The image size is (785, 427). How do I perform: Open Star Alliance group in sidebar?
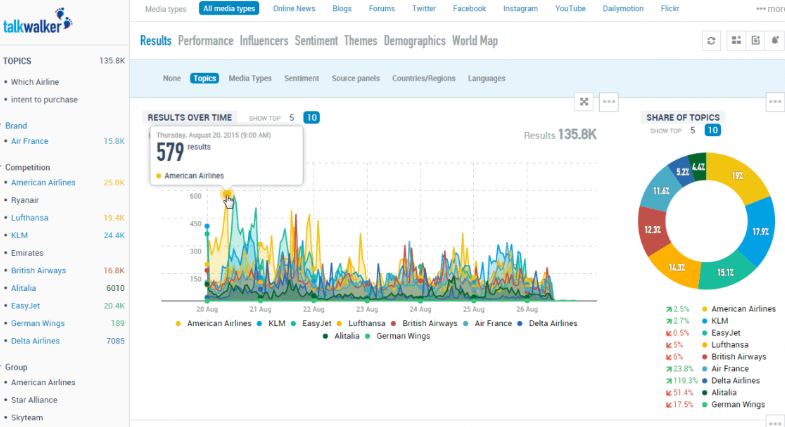(x=34, y=400)
